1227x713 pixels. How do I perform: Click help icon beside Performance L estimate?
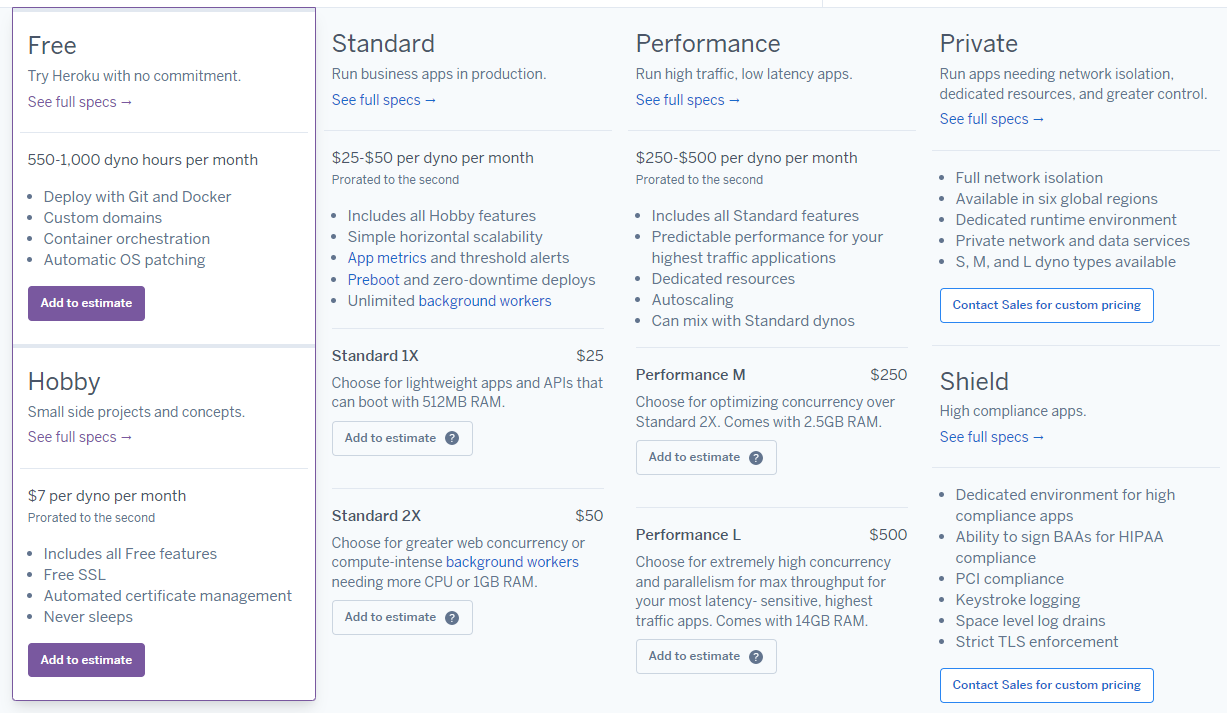click(756, 657)
